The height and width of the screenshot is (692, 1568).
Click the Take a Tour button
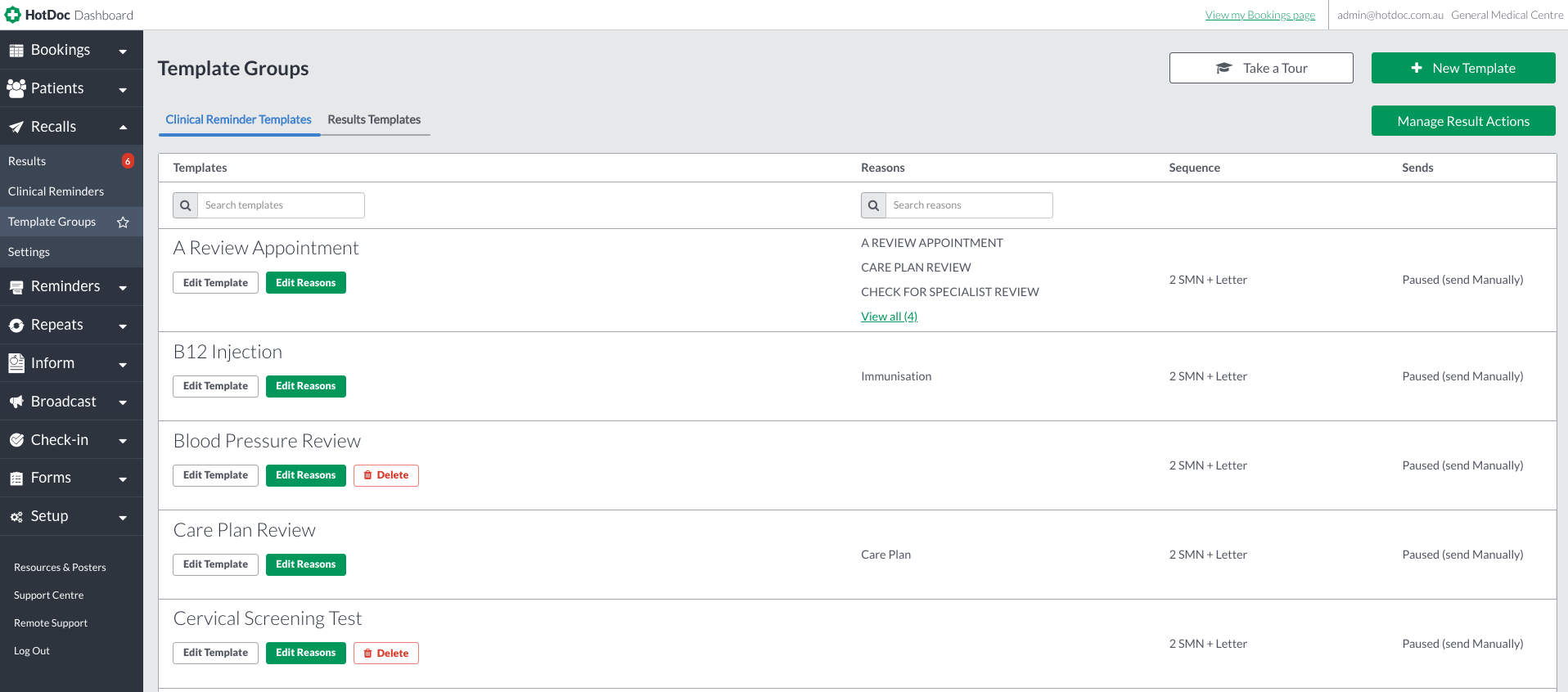click(1261, 68)
